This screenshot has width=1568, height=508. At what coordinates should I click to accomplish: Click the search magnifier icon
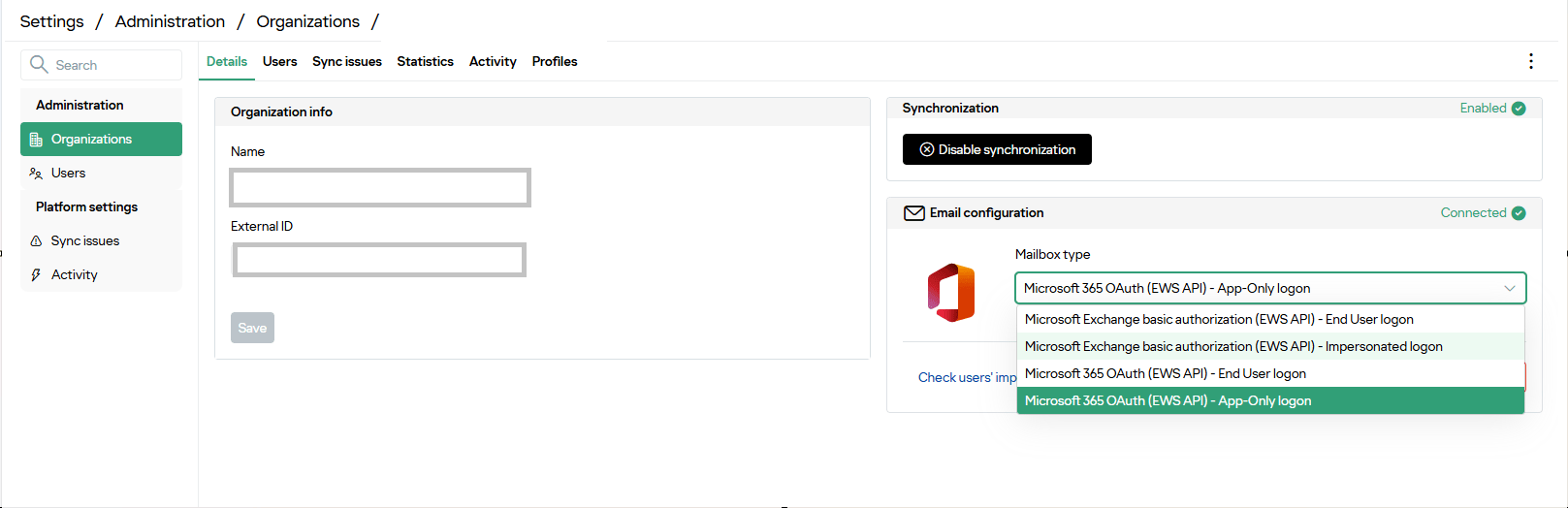(39, 64)
